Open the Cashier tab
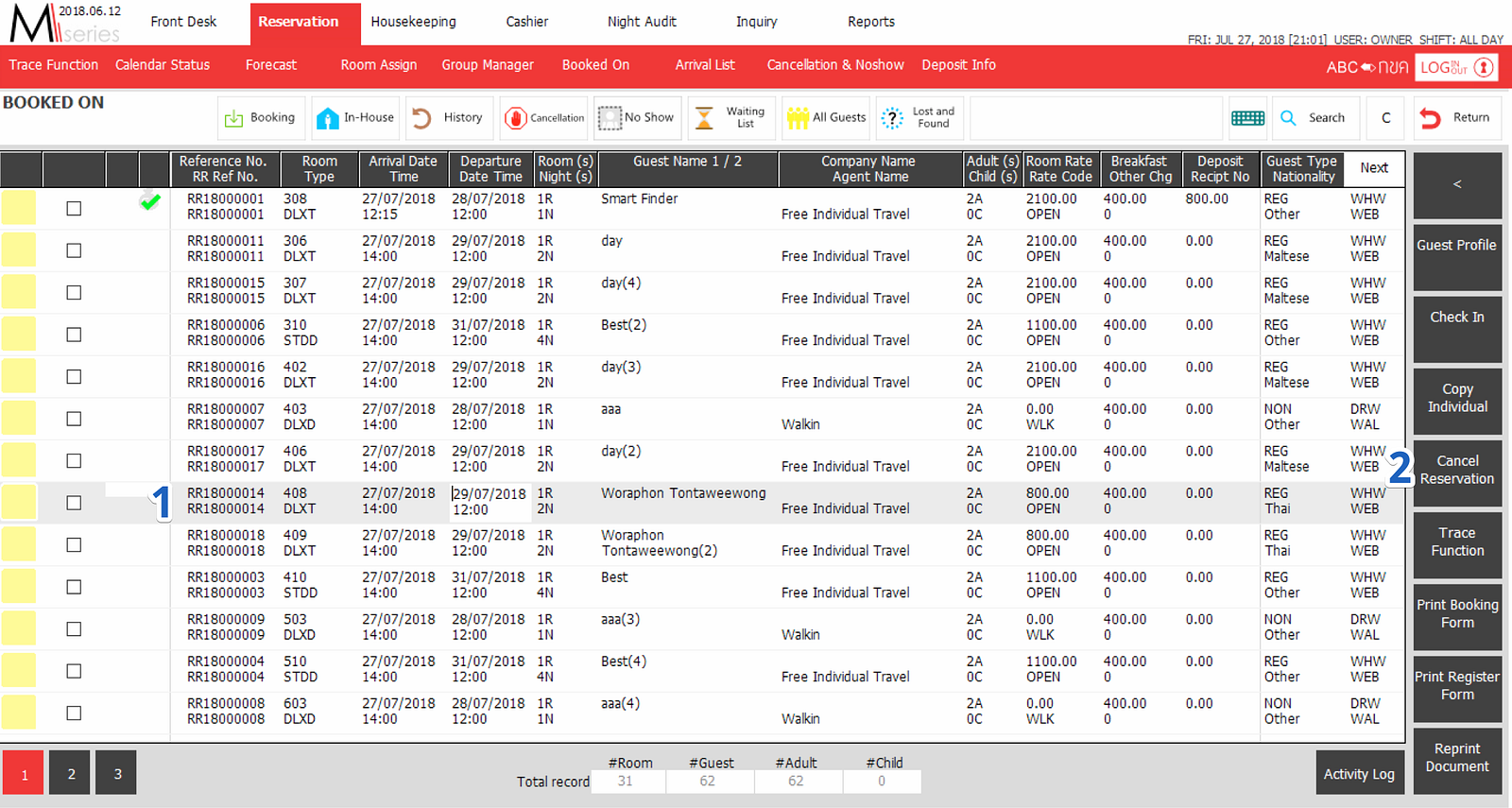The width and height of the screenshot is (1512, 808). [526, 22]
